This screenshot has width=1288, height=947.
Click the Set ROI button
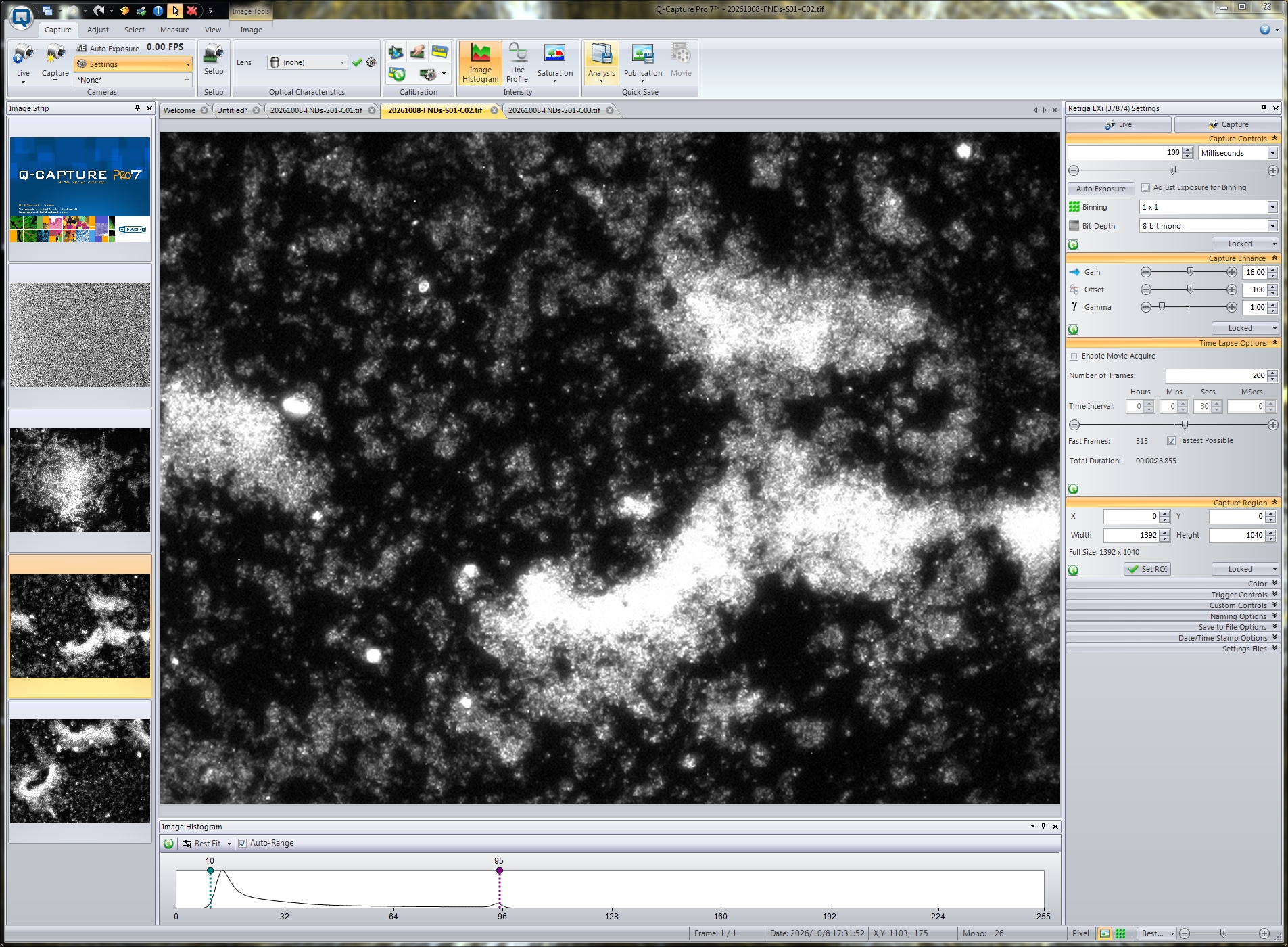click(1147, 570)
